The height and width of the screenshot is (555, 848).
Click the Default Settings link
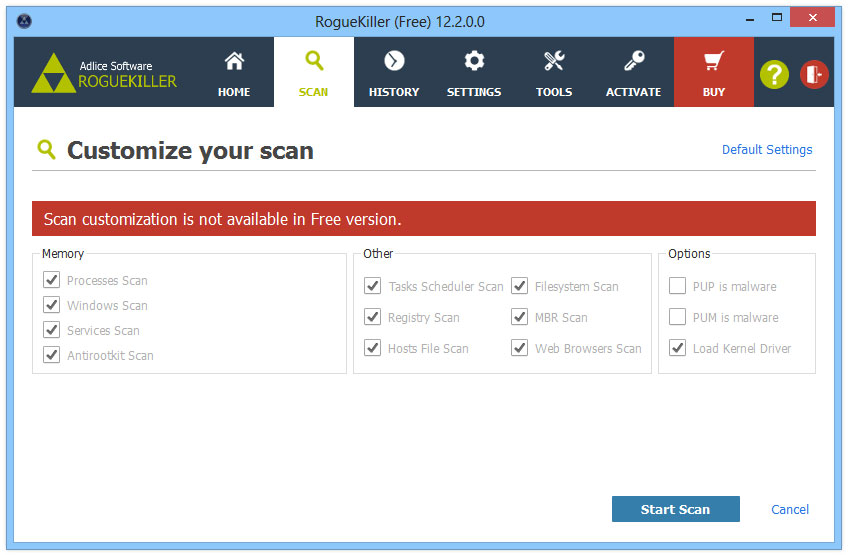[x=767, y=150]
